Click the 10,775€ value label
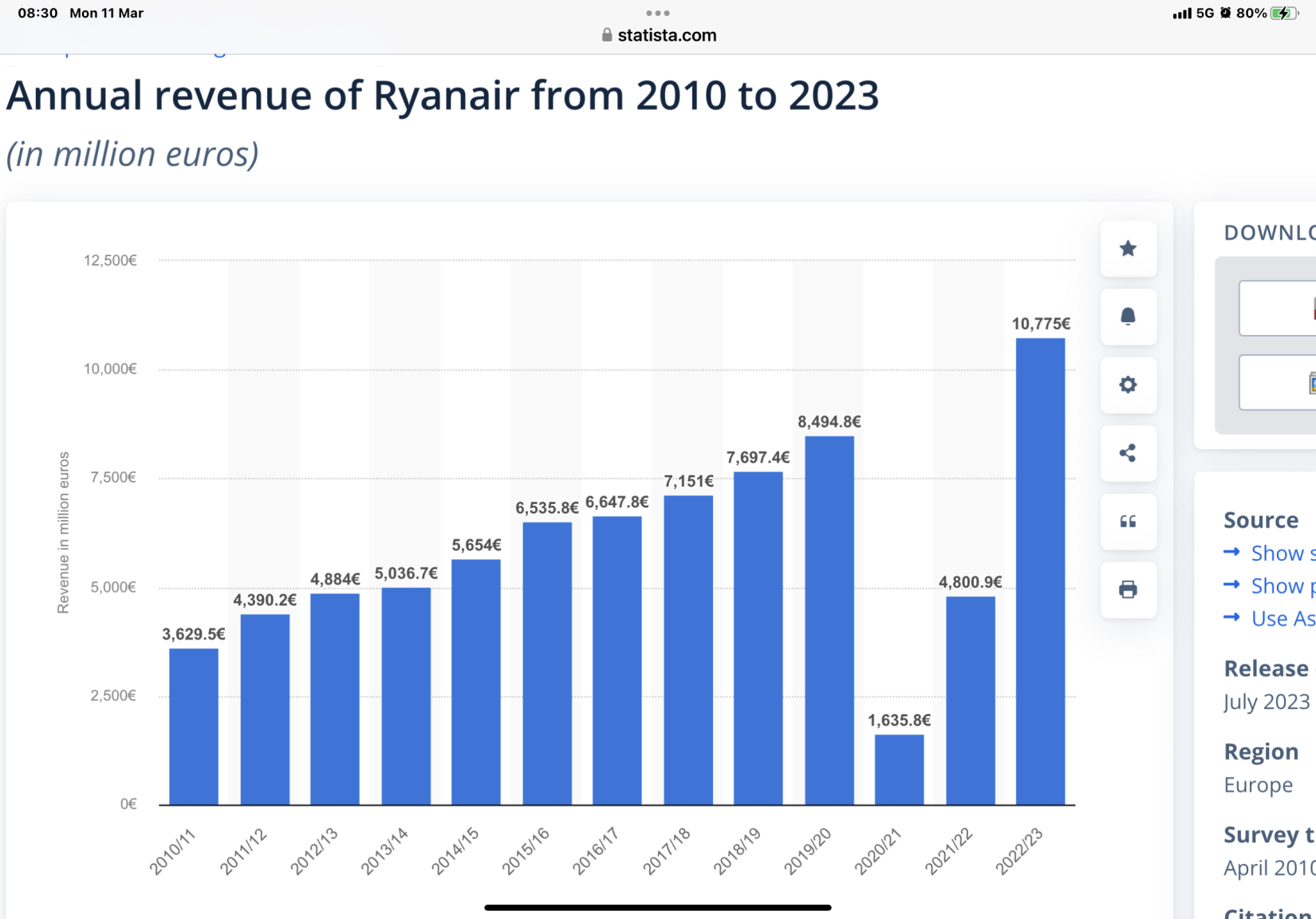 [x=1041, y=324]
